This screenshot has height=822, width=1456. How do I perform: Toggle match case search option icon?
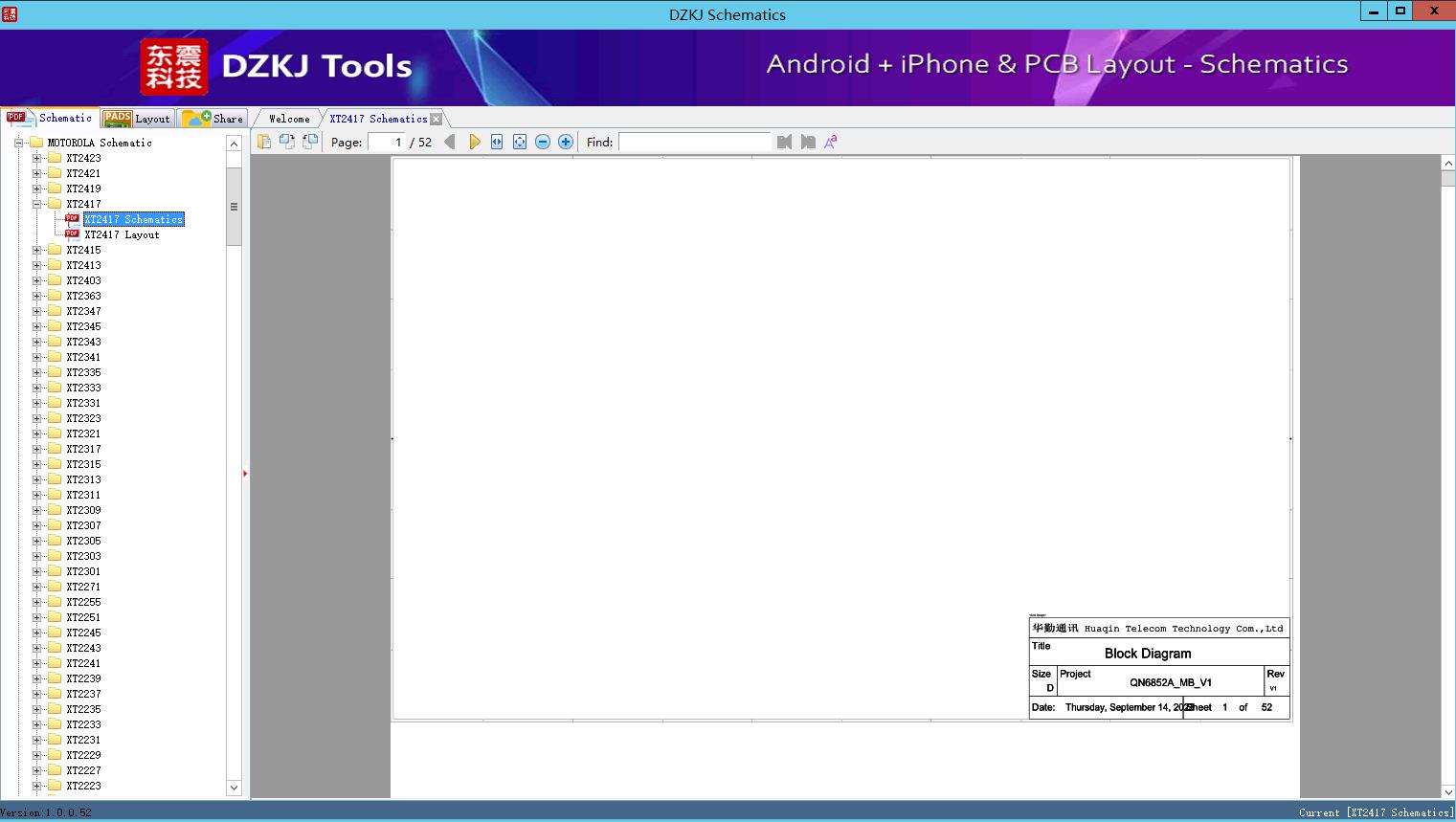click(x=831, y=142)
